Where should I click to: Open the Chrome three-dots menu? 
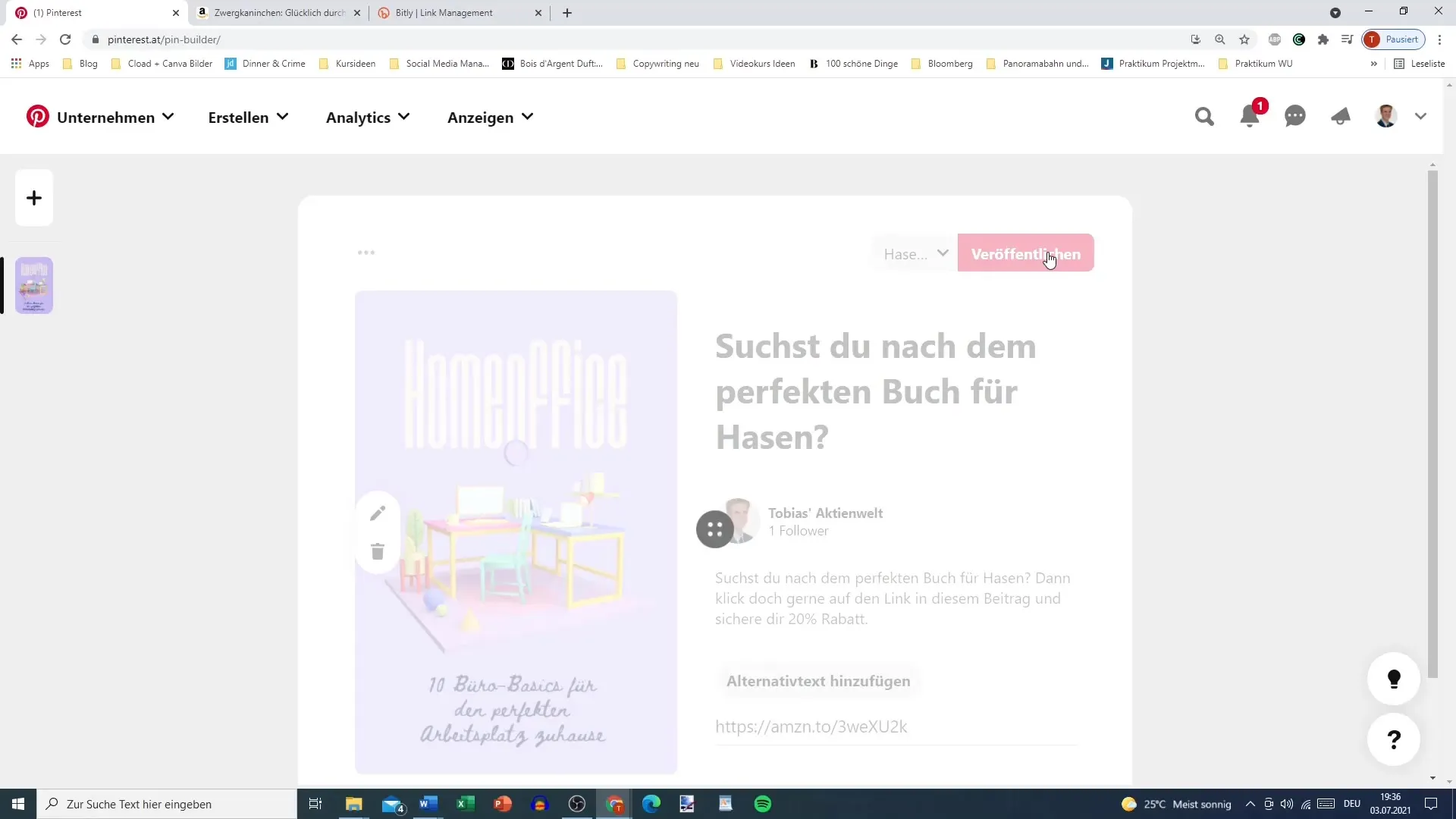pos(1439,39)
